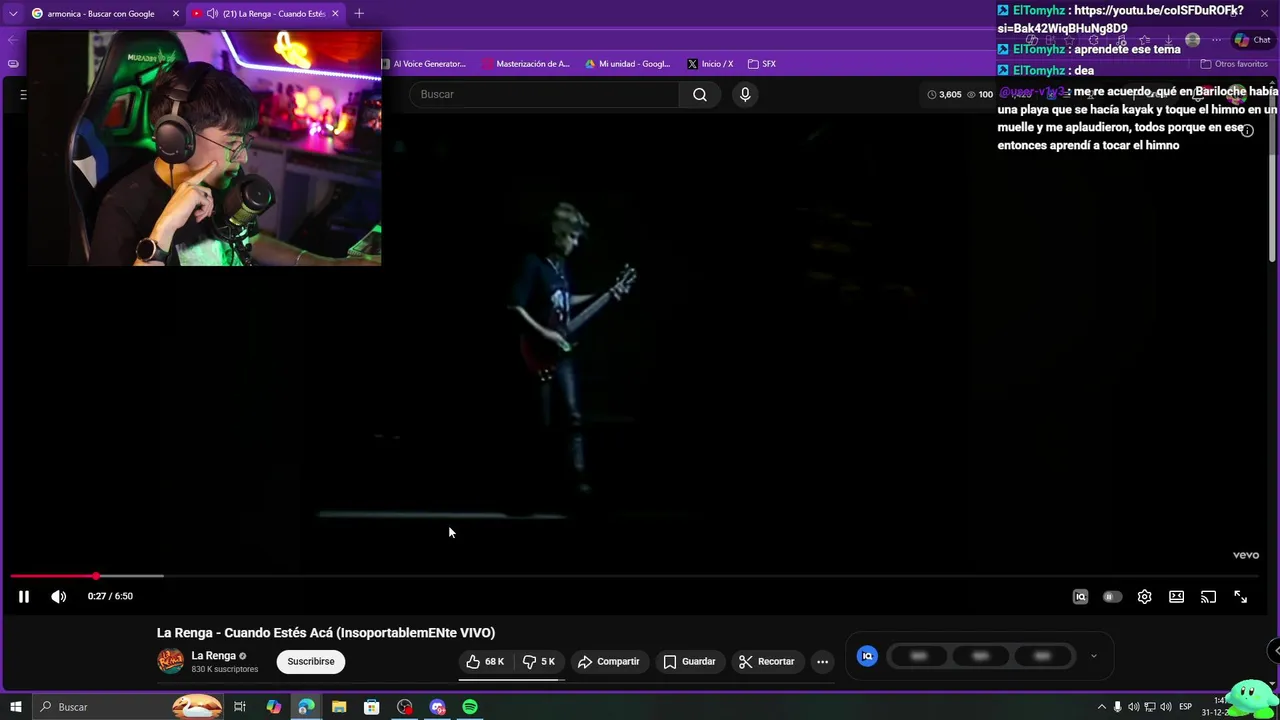This screenshot has height=720, width=1280.
Task: Open the Otros favoritos folder
Action: click(x=1234, y=64)
